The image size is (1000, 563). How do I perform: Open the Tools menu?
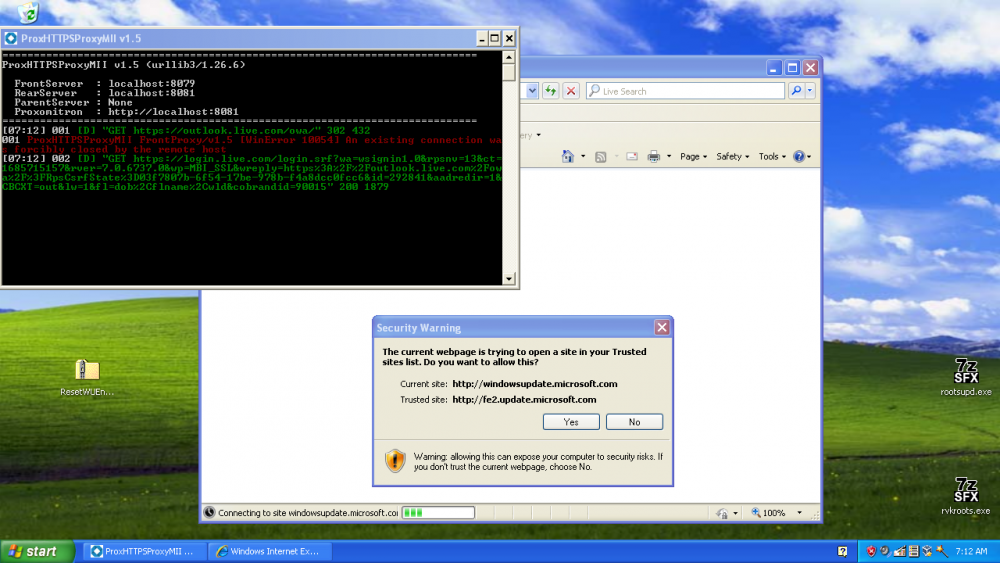772,156
